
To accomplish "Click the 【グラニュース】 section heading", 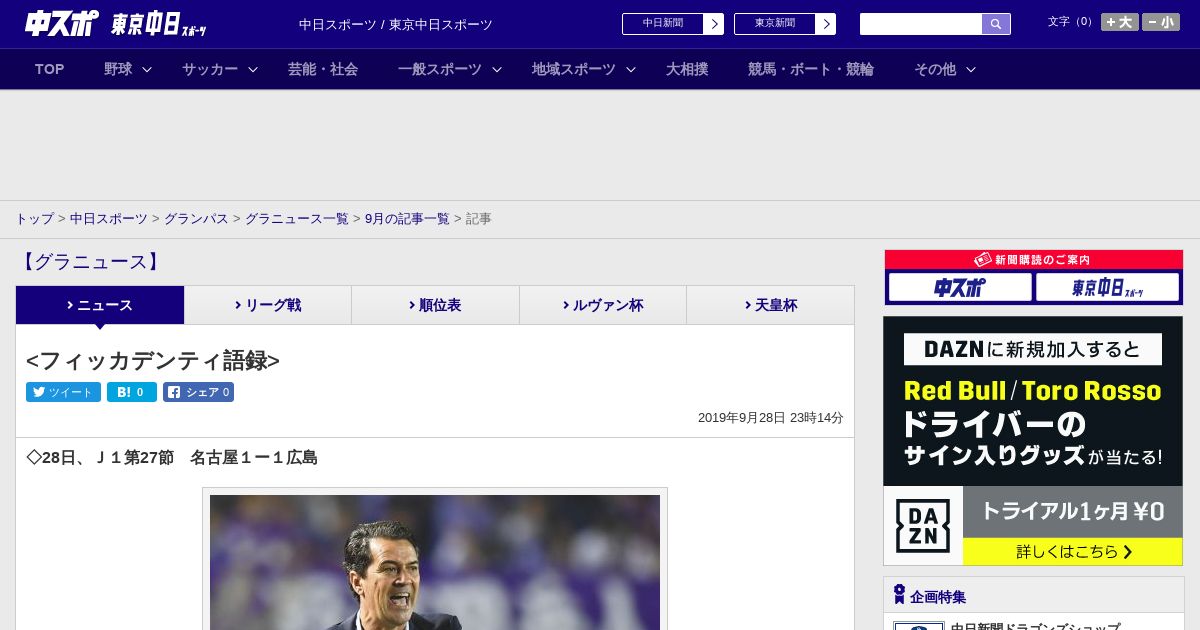I will (x=91, y=262).
